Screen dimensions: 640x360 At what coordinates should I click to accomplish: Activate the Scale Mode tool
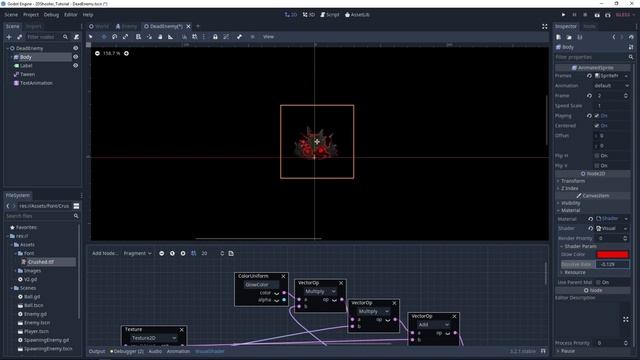coord(126,37)
